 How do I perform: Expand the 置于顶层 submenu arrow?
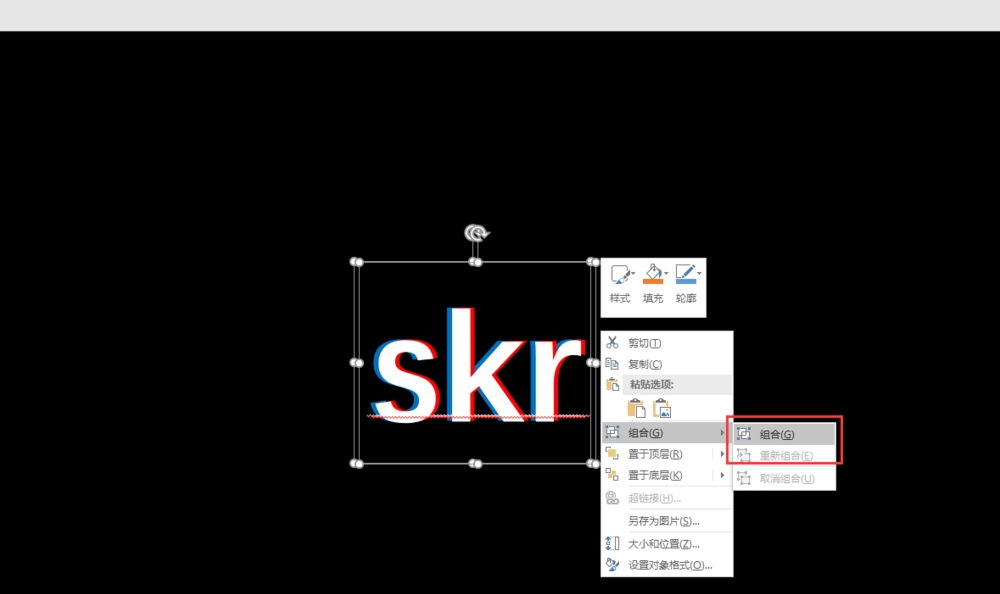[x=724, y=454]
